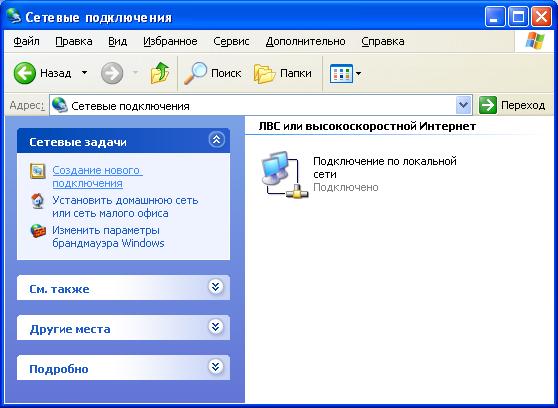This screenshot has width=558, height=408.
Task: Go up one folder level icon
Action: pos(160,73)
